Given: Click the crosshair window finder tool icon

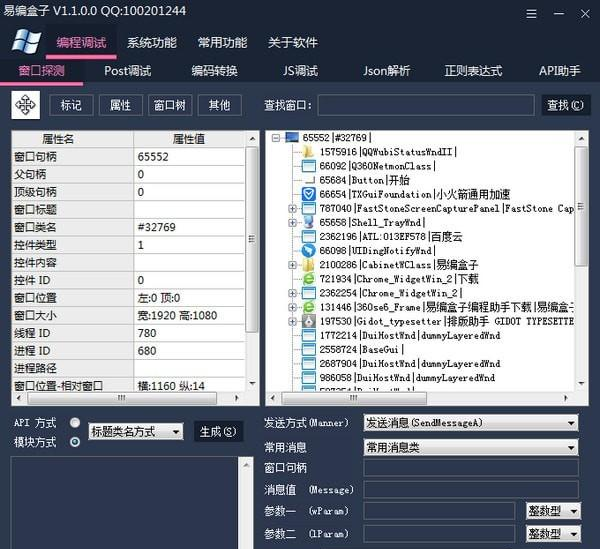Looking at the screenshot, I should pyautogui.click(x=26, y=105).
